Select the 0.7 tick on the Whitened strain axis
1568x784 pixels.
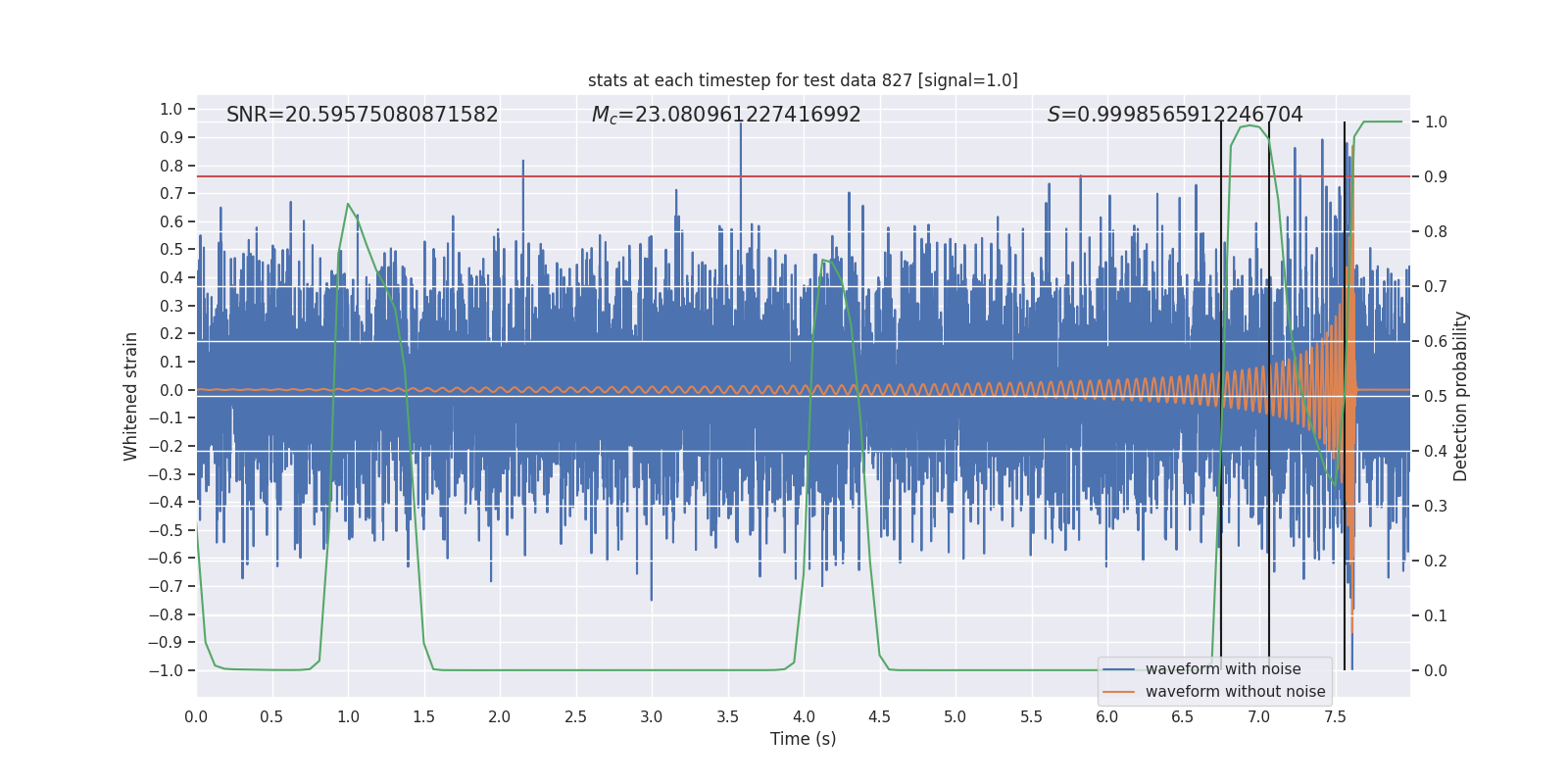pos(171,194)
